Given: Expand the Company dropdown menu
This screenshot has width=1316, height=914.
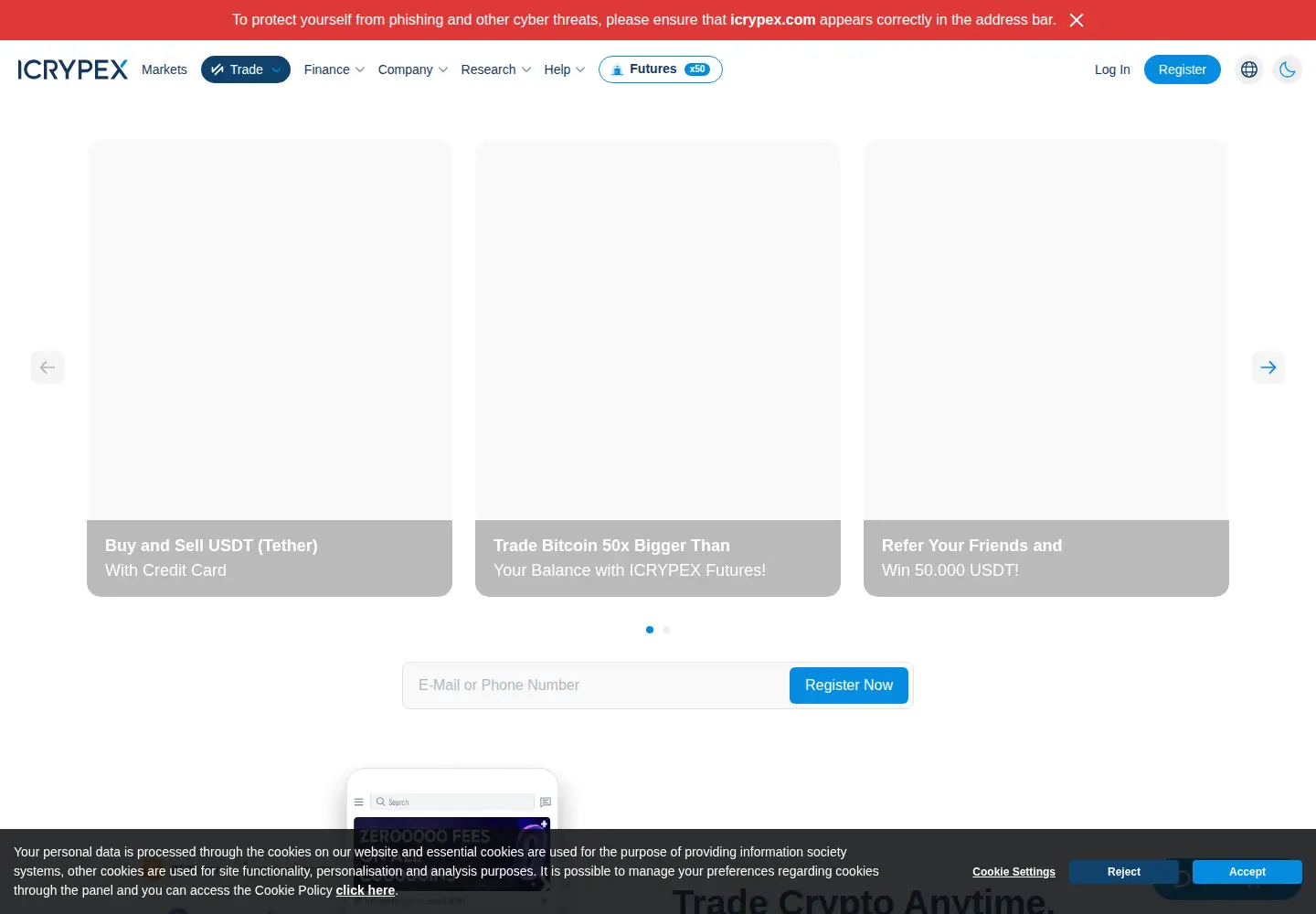Looking at the screenshot, I should point(413,69).
